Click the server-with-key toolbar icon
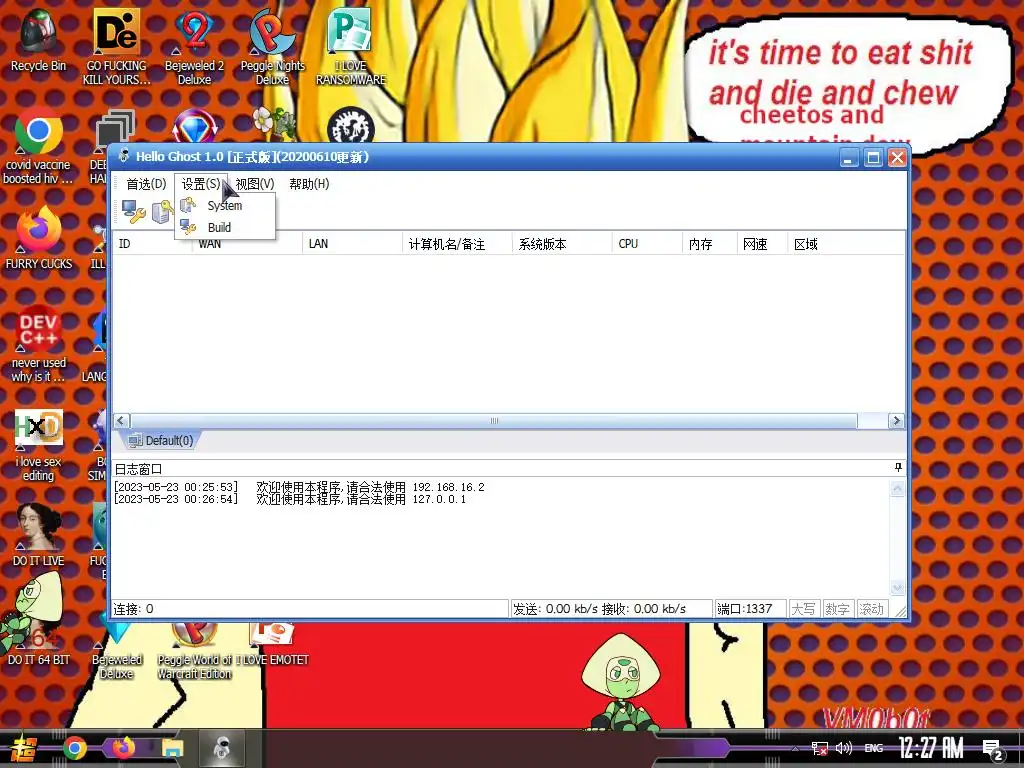 point(162,212)
